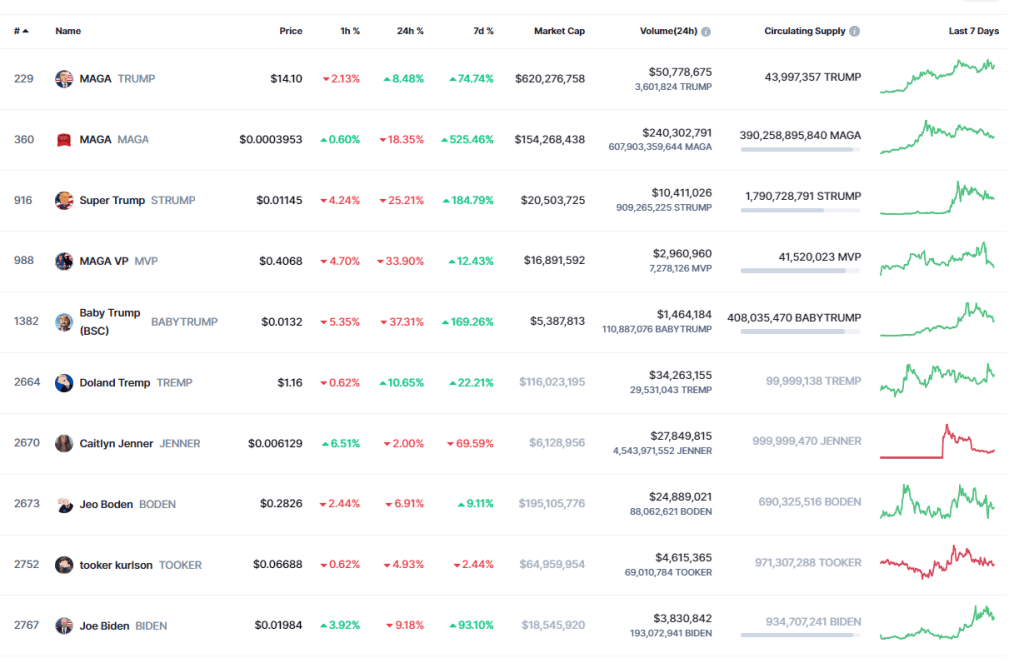Sort by 1h % column header
Image resolution: width=1024 pixels, height=663 pixels.
click(x=350, y=31)
